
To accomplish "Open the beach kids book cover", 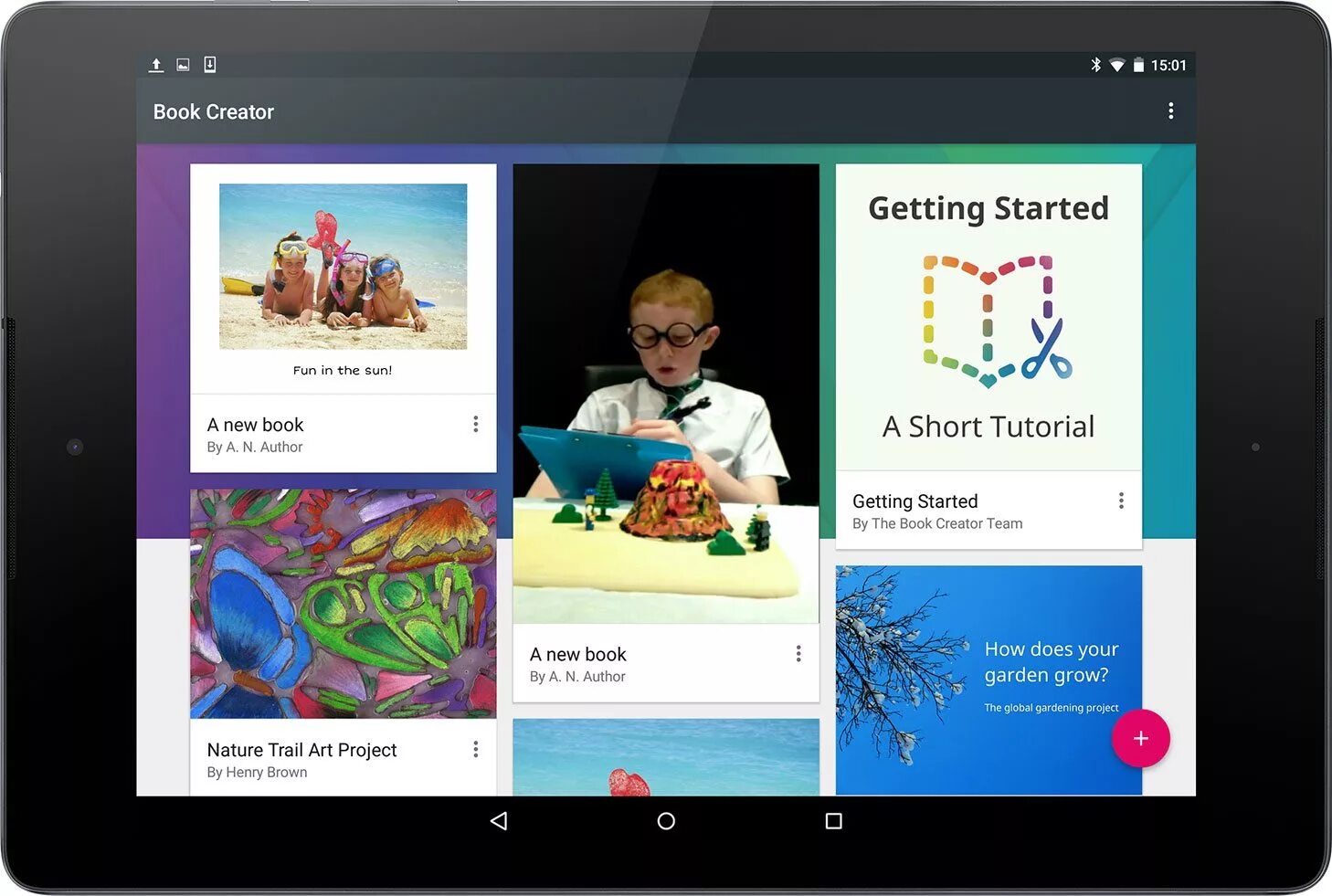I will [x=344, y=279].
